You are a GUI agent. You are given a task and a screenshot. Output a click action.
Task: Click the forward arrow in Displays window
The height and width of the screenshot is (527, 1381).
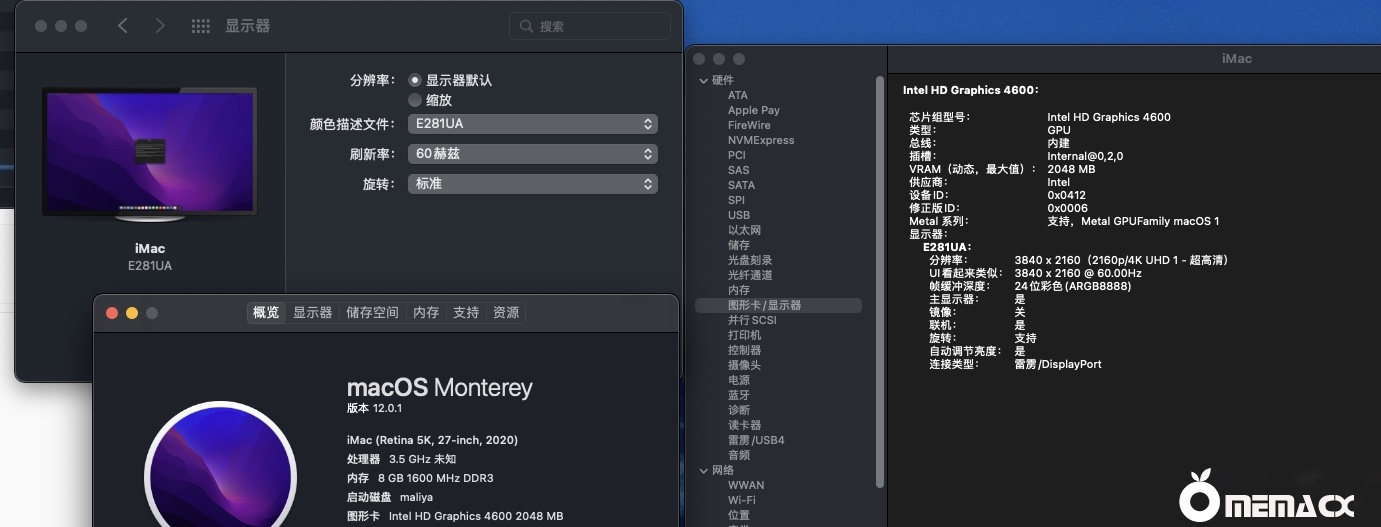160,26
